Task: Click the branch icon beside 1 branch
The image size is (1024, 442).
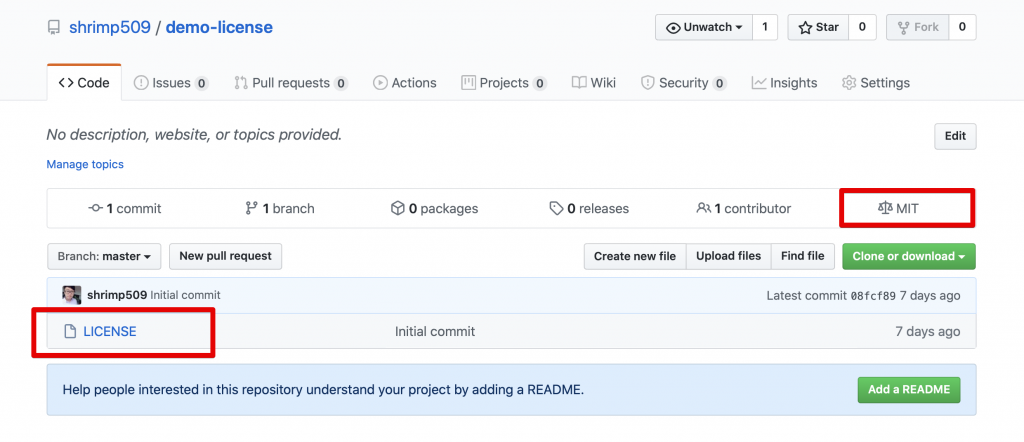Action: coord(251,208)
